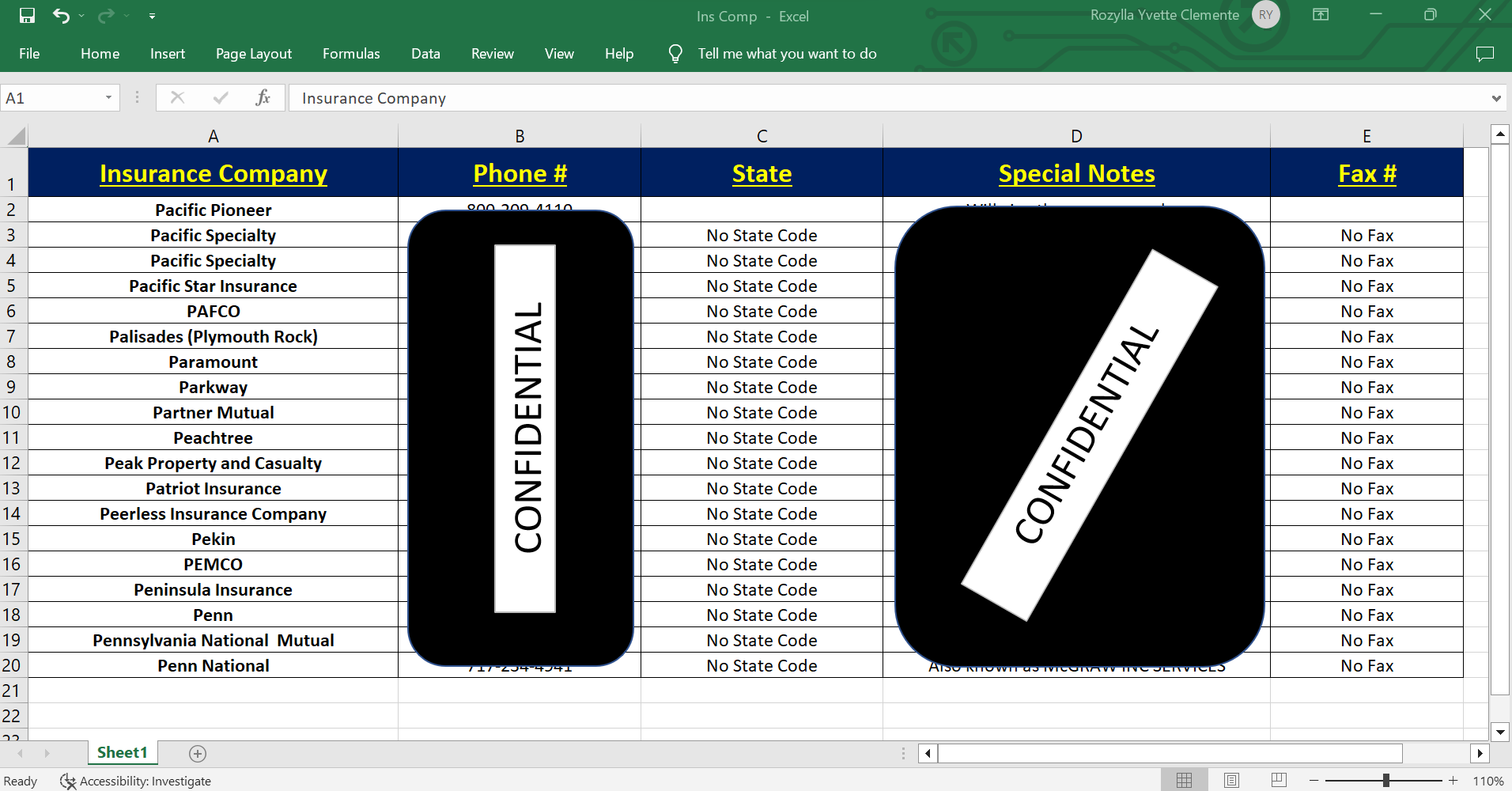Image resolution: width=1512 pixels, height=791 pixels.
Task: Open Customize Quick Access Toolbar menu
Action: point(152,16)
